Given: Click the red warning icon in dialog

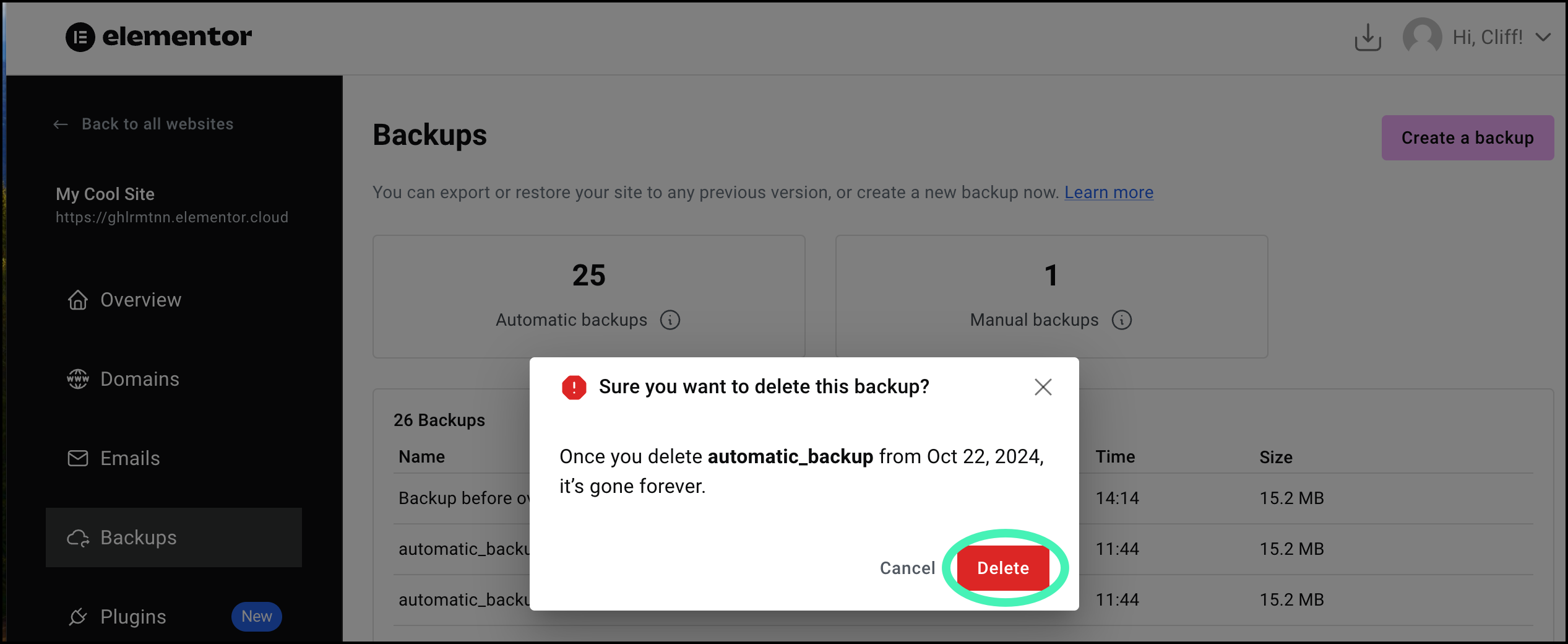Looking at the screenshot, I should pos(574,388).
